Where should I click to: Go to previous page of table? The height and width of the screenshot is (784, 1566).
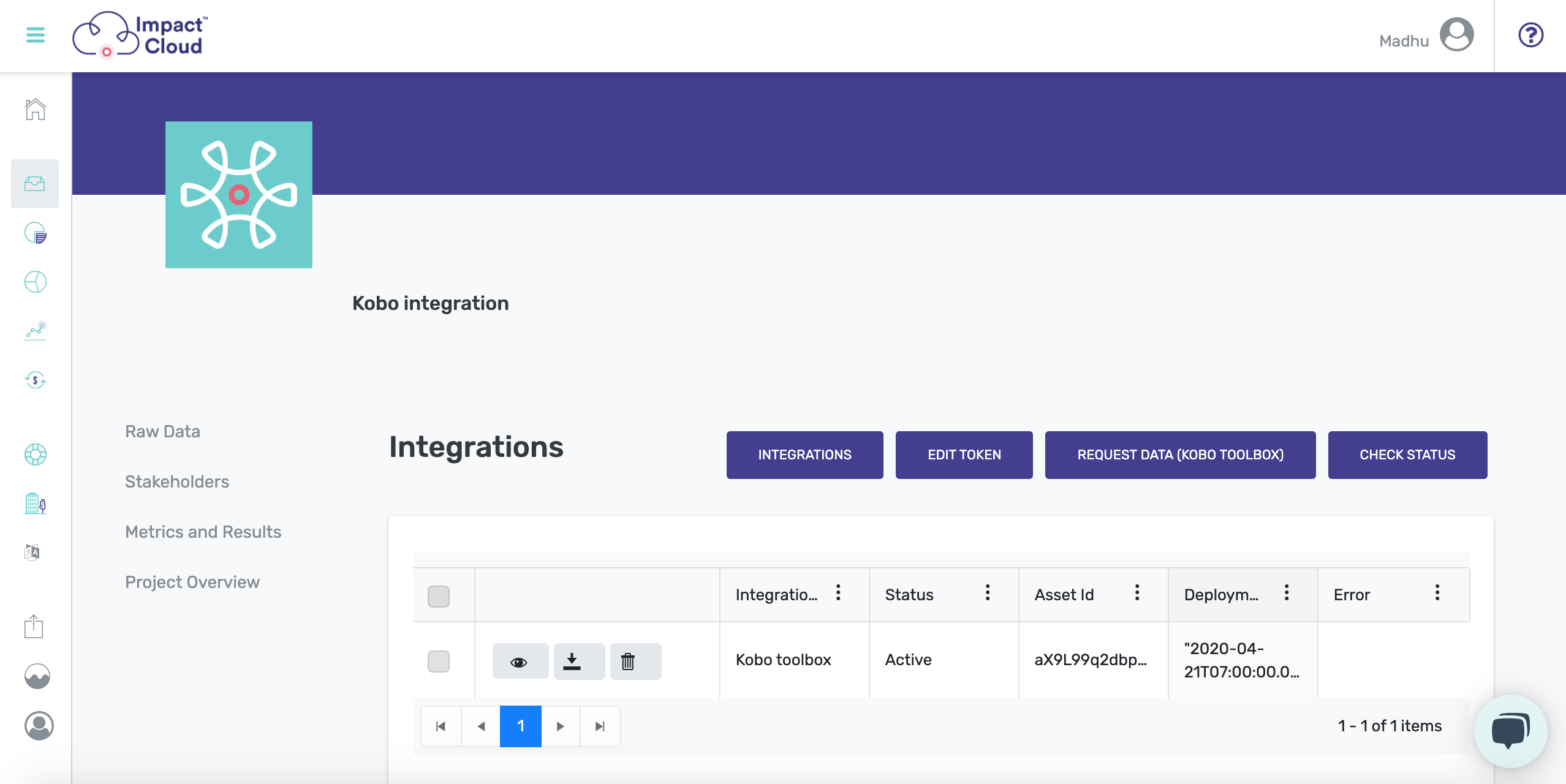coord(481,726)
